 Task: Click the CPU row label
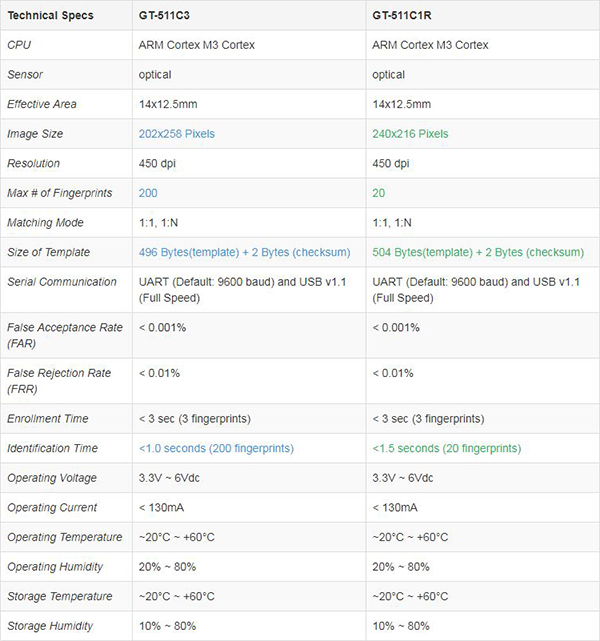[19, 45]
